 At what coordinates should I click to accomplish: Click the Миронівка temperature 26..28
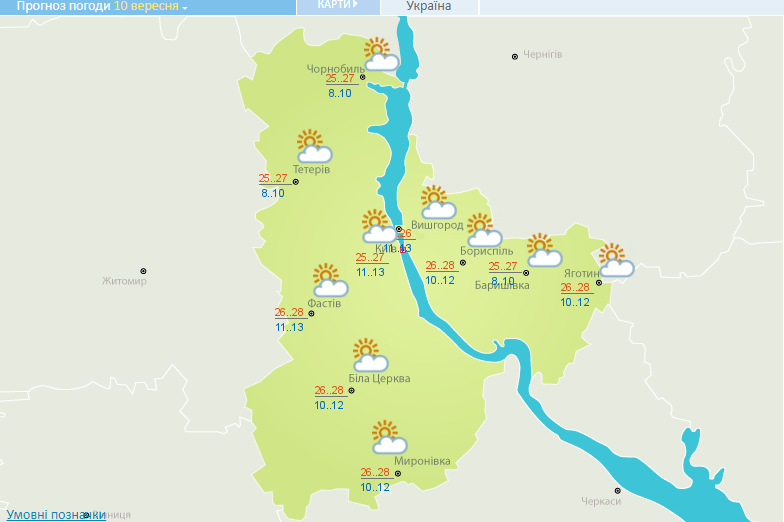pyautogui.click(x=375, y=473)
